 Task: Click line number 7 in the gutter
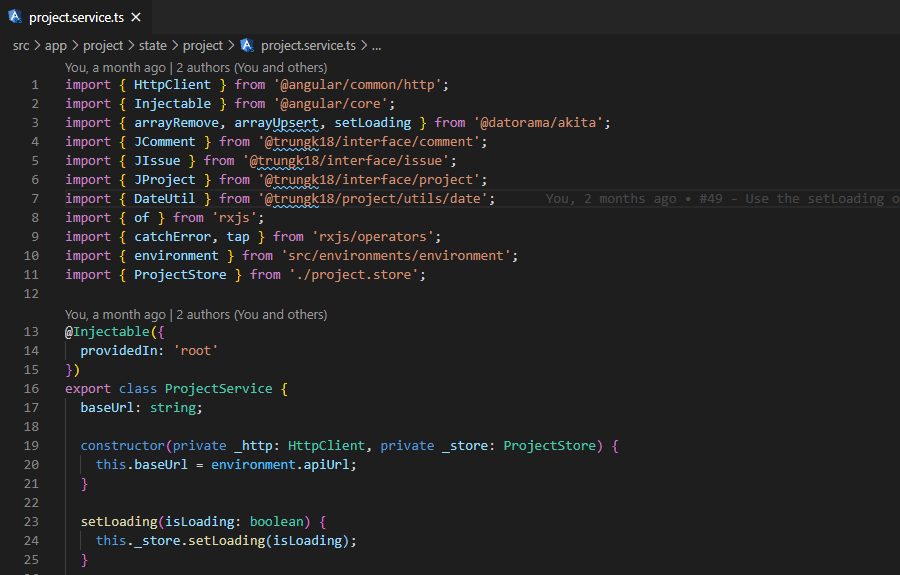[x=35, y=199]
